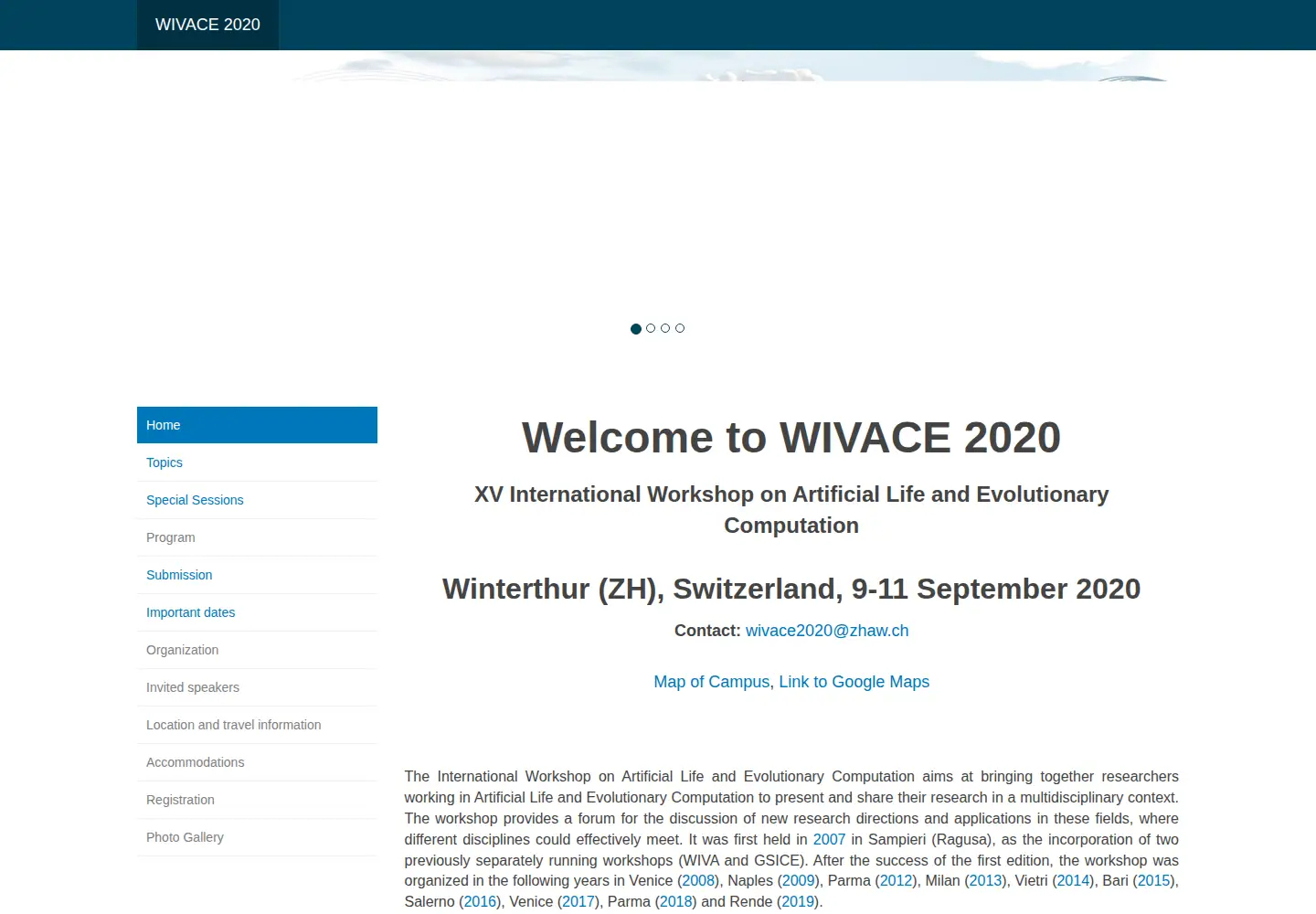Open the 2009 Naples edition link
1316x914 pixels.
pos(799,880)
